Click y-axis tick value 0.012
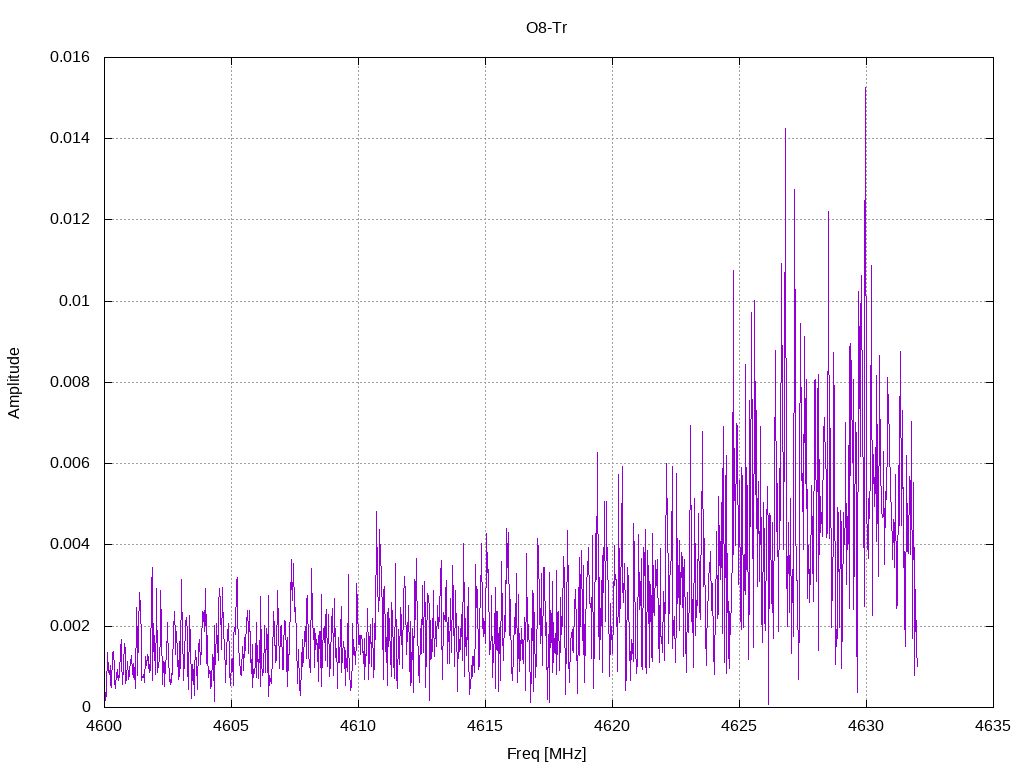 (70, 219)
